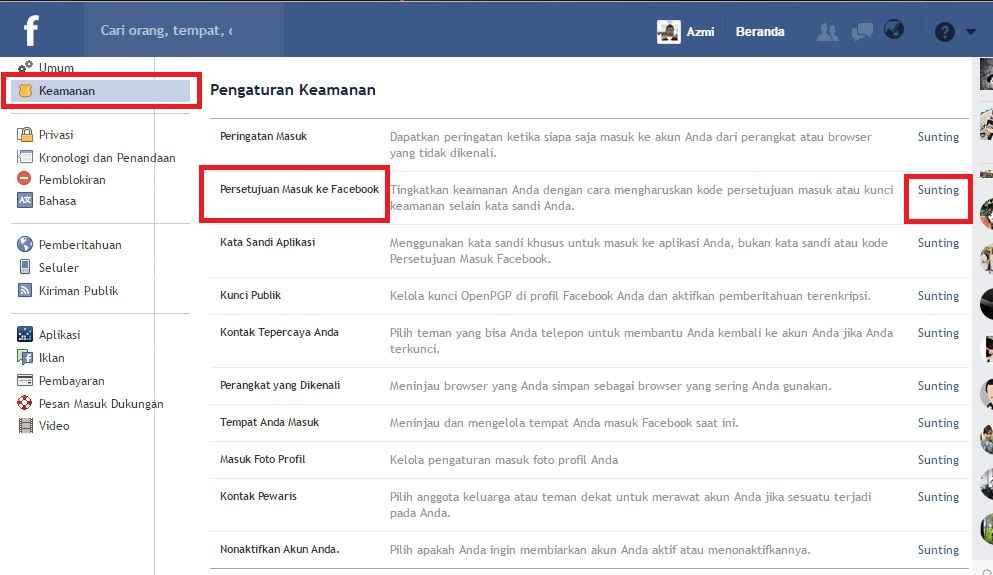Image resolution: width=993 pixels, height=575 pixels.
Task: Click Sunting for Kontak Tepercaya Anda
Action: pyautogui.click(x=938, y=333)
